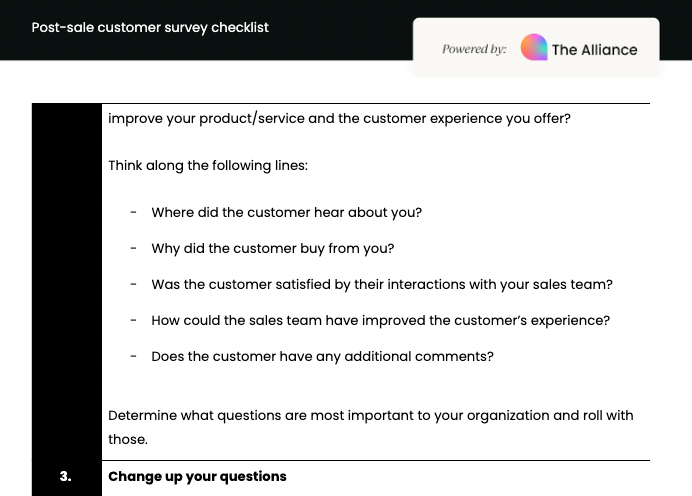Screen dimensions: 692x496
Task: Click the dash bullet before "Why did the customer"
Action: pyautogui.click(x=133, y=248)
